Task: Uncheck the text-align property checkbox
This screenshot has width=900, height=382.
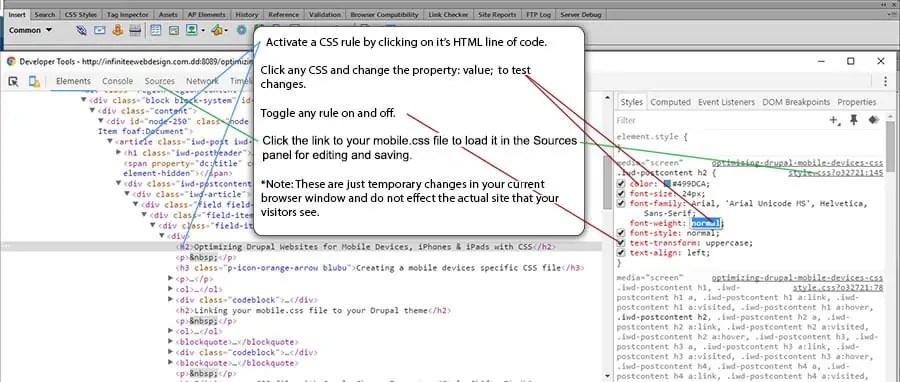Action: [620, 252]
